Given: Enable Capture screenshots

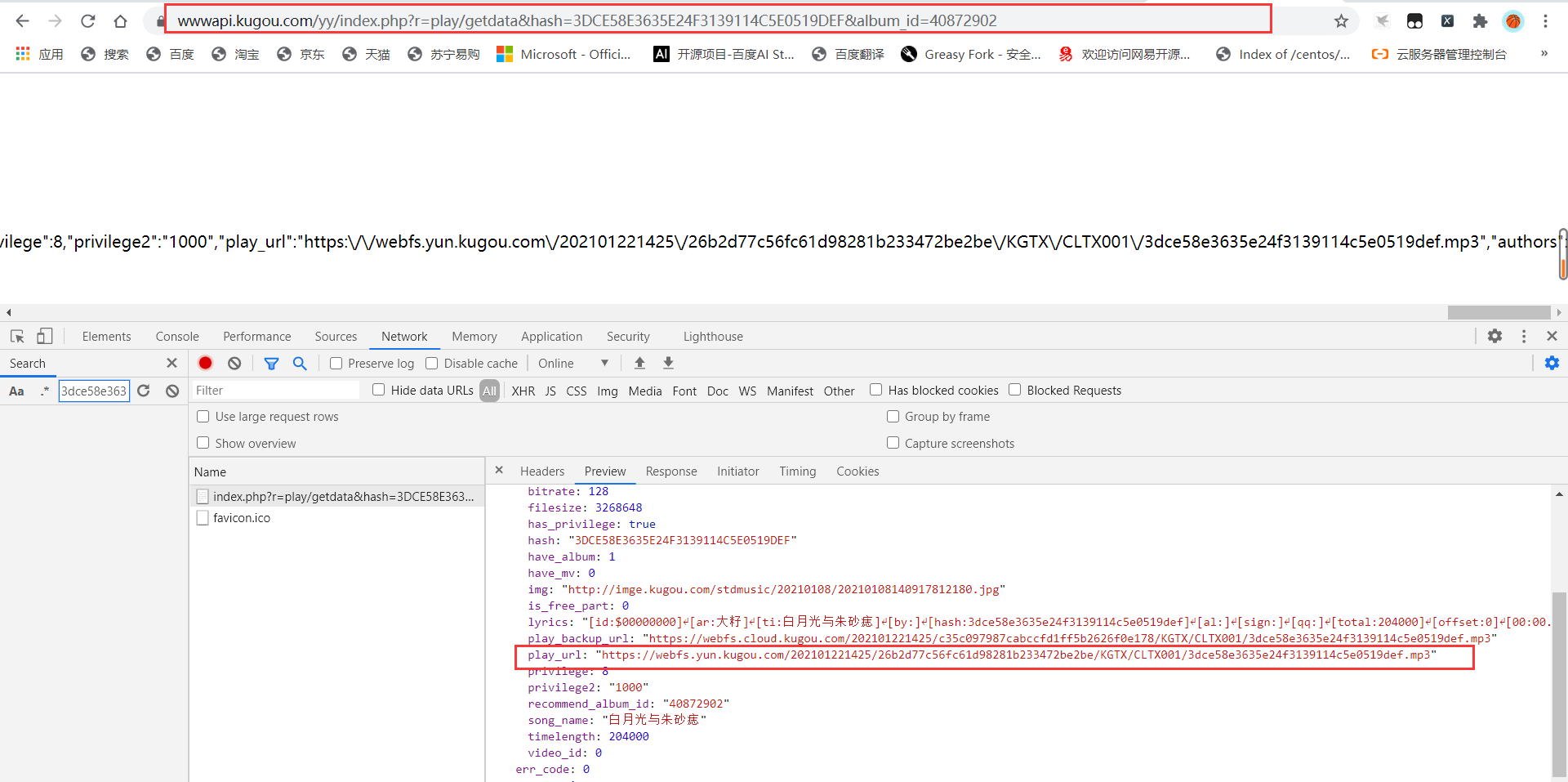Looking at the screenshot, I should point(893,443).
